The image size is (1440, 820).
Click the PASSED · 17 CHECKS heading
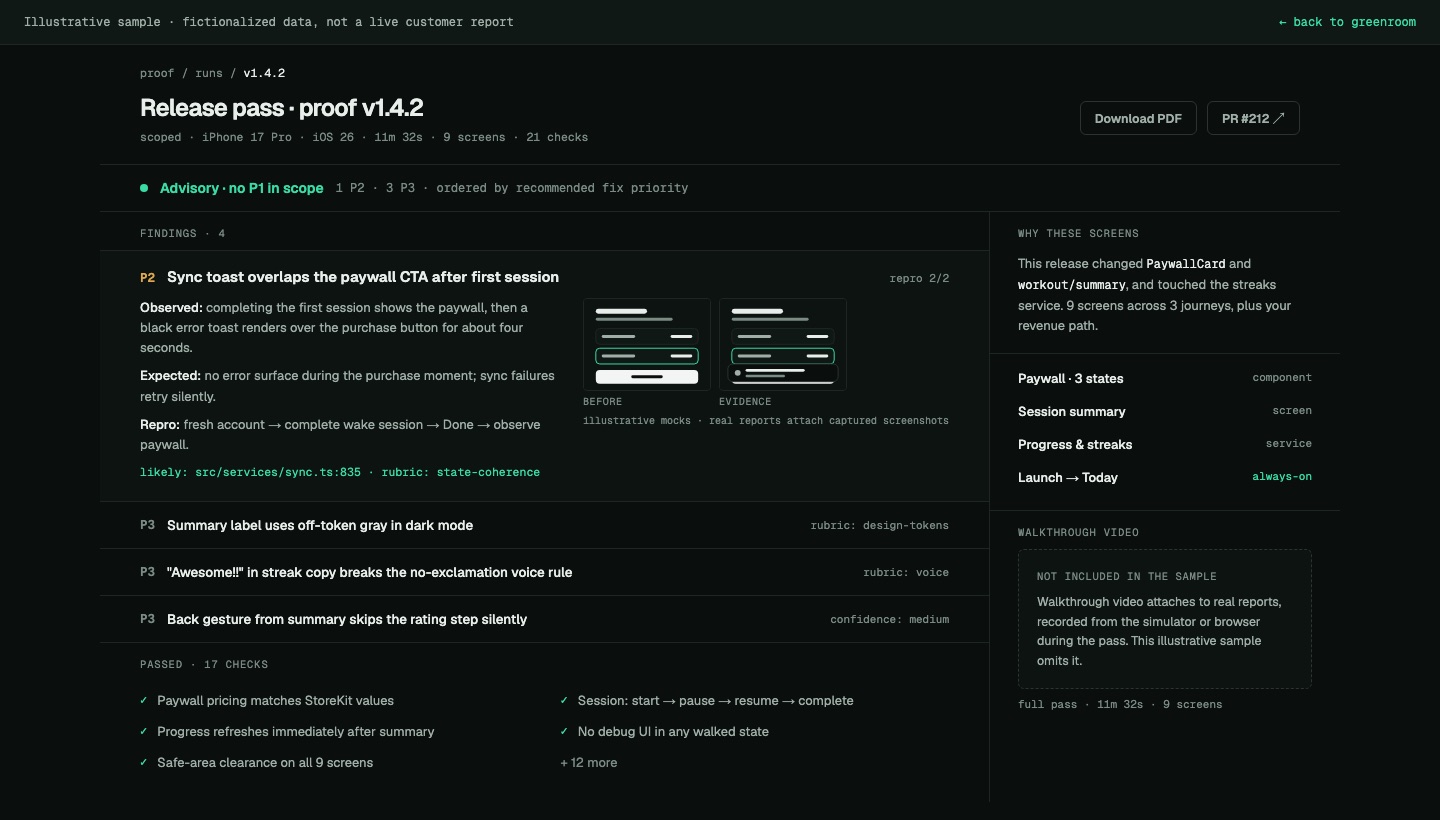[204, 664]
